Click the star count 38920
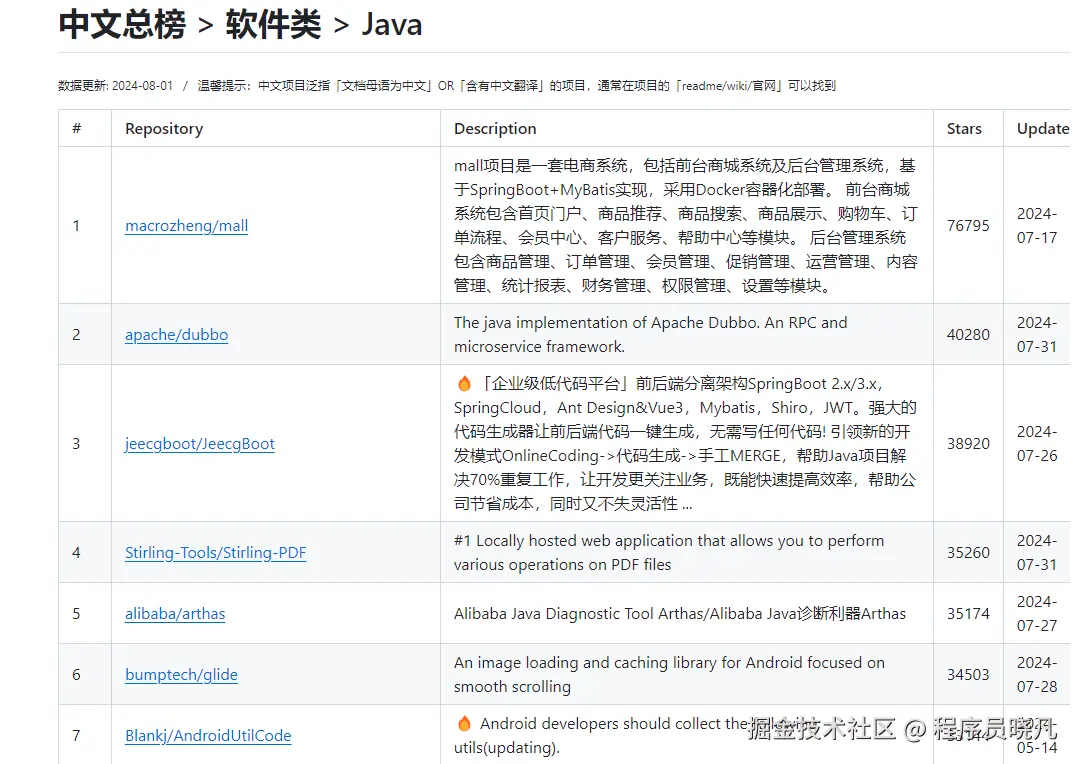 pos(968,444)
